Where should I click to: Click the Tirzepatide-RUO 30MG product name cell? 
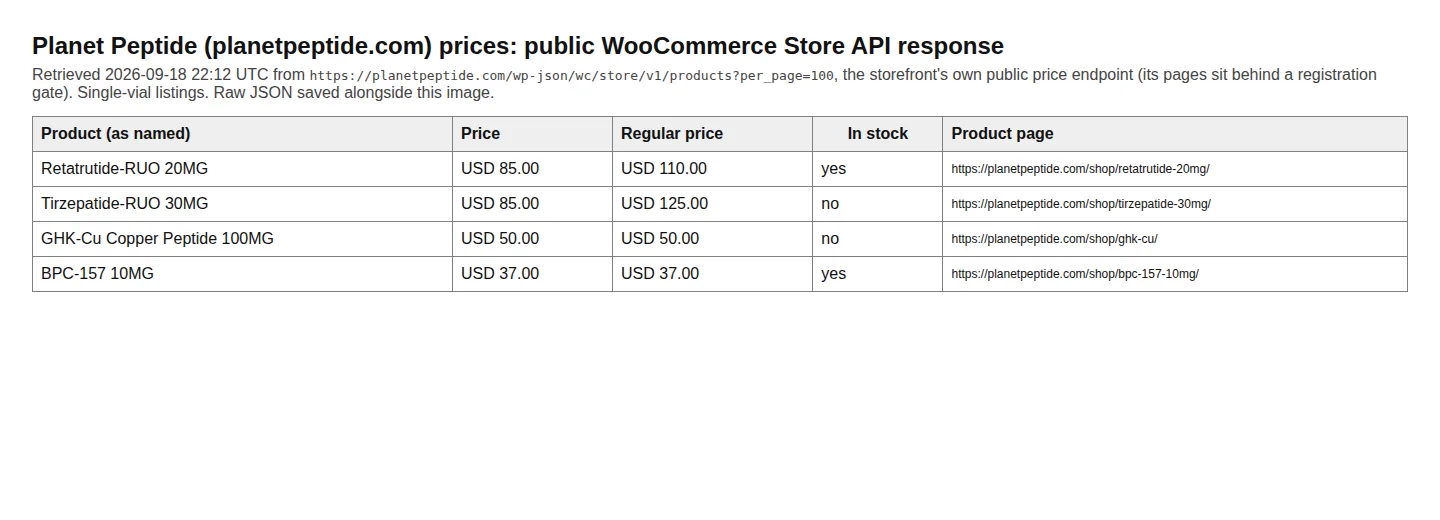click(242, 204)
